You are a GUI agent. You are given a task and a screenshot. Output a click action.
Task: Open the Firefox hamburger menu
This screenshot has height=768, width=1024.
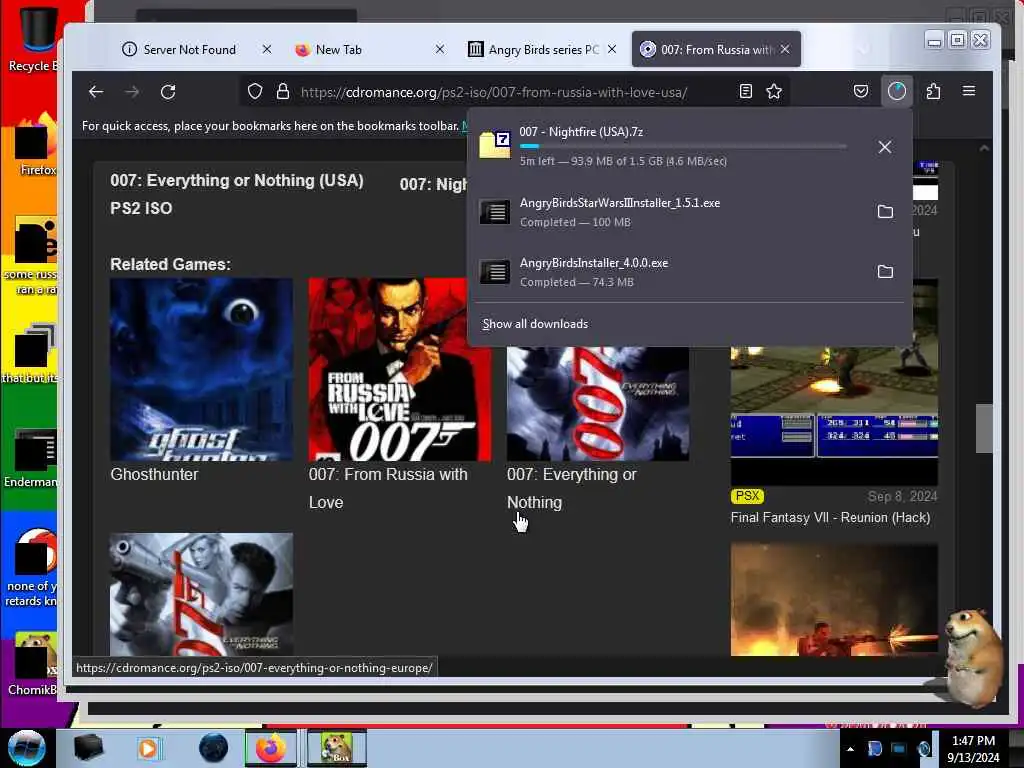tap(969, 91)
